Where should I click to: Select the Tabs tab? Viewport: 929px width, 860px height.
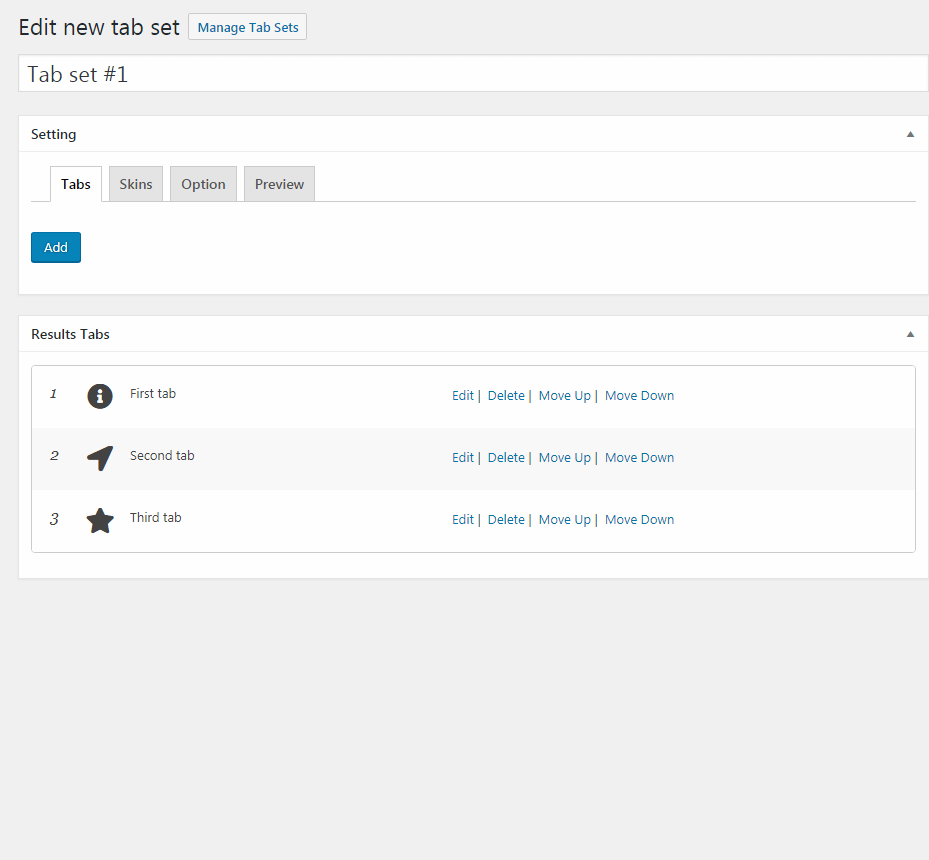point(76,184)
